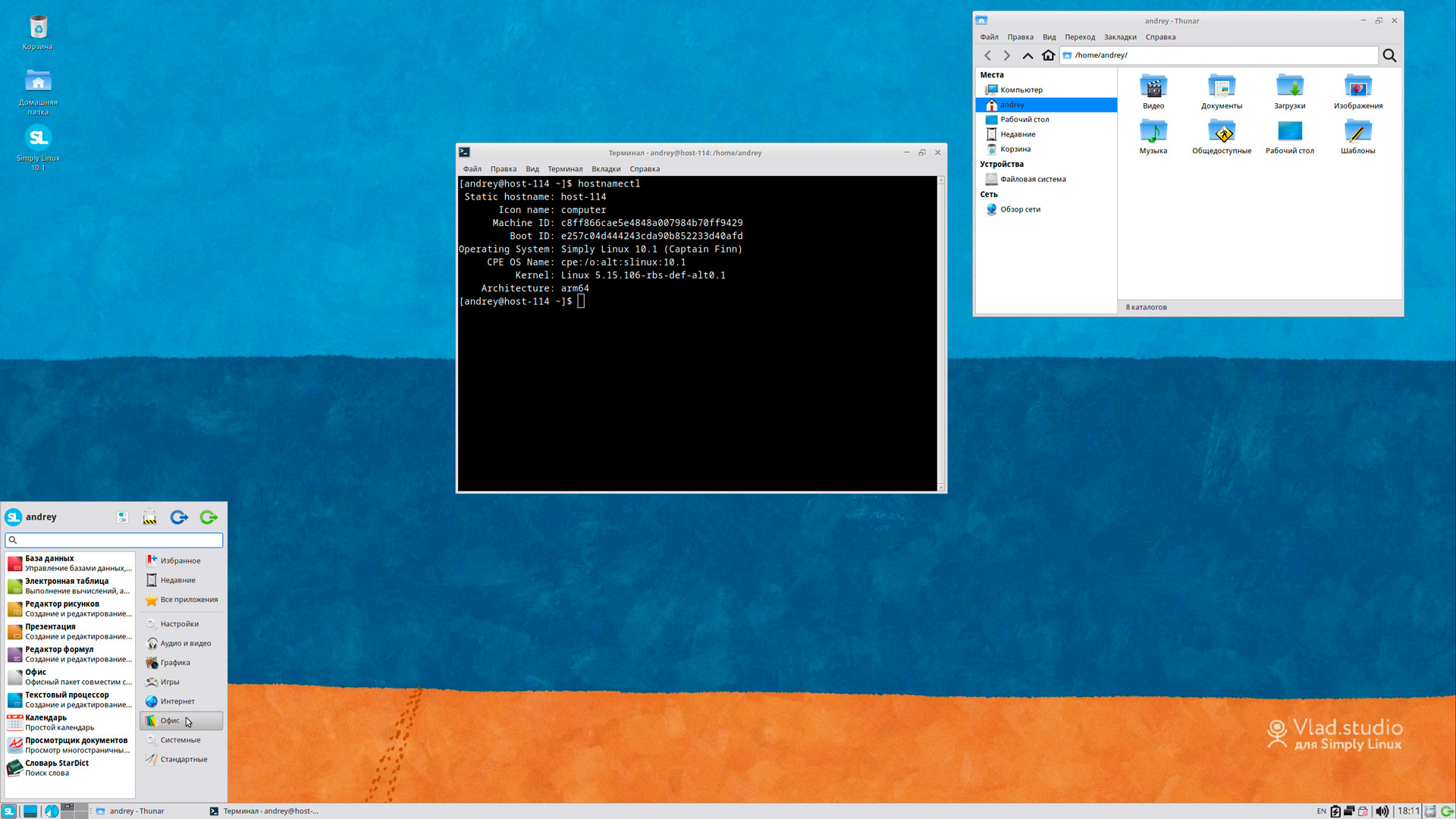The height and width of the screenshot is (819, 1456).
Task: Open settings manager icon beside andrey
Action: tap(122, 517)
